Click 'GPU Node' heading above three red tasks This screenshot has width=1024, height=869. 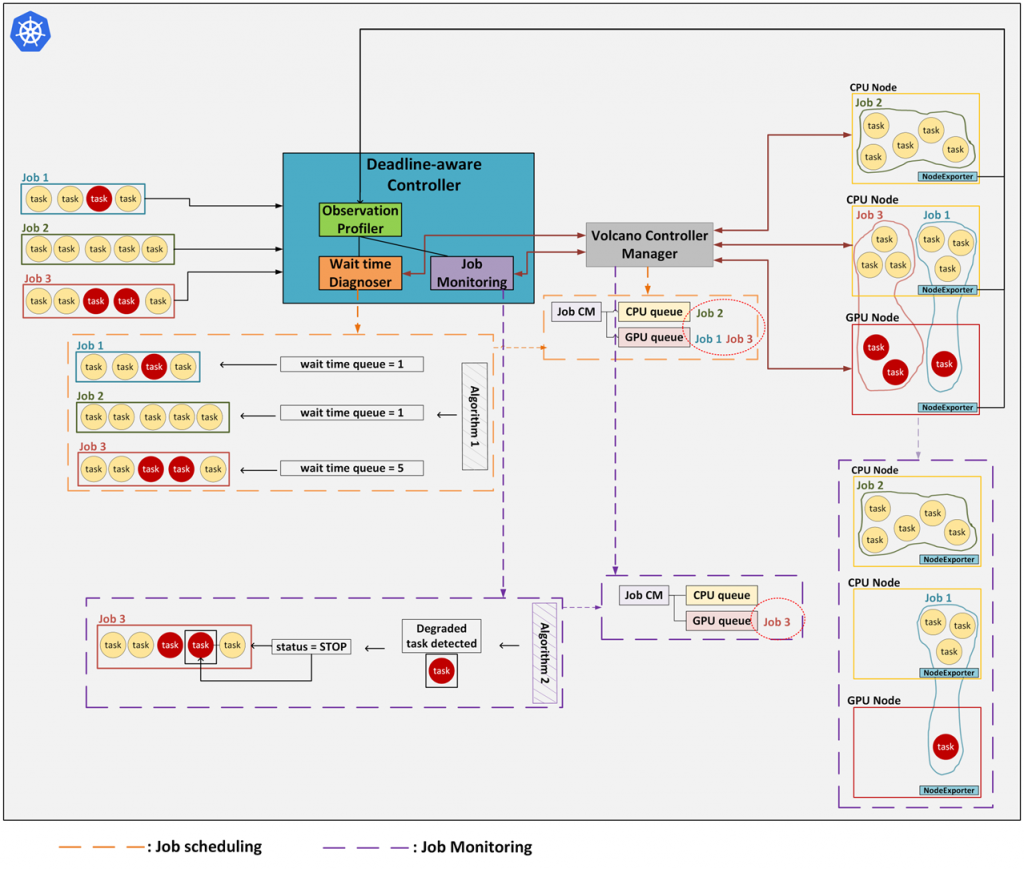click(872, 317)
